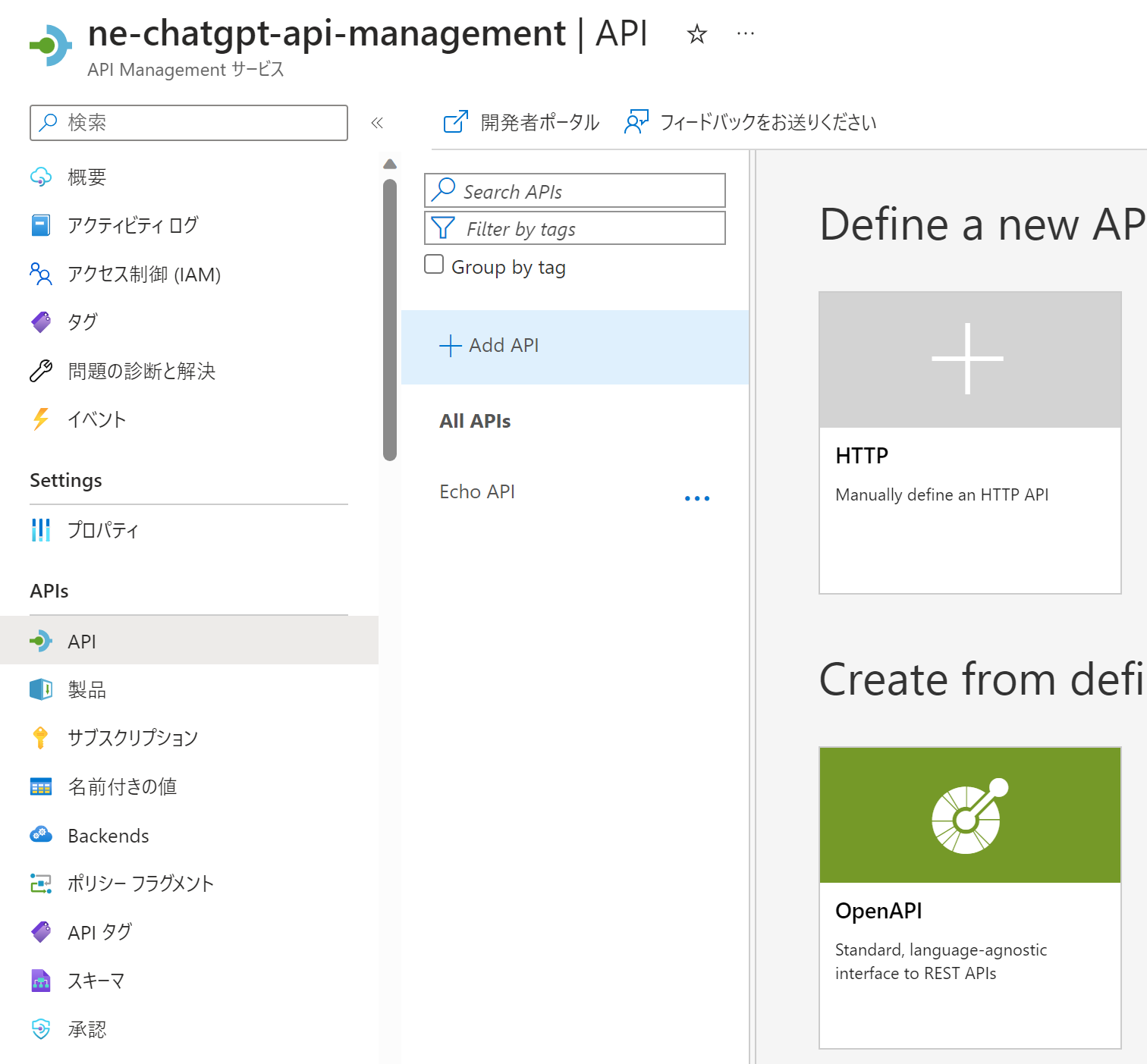Click the sidebar vertical scrollbar thumb

click(390, 319)
